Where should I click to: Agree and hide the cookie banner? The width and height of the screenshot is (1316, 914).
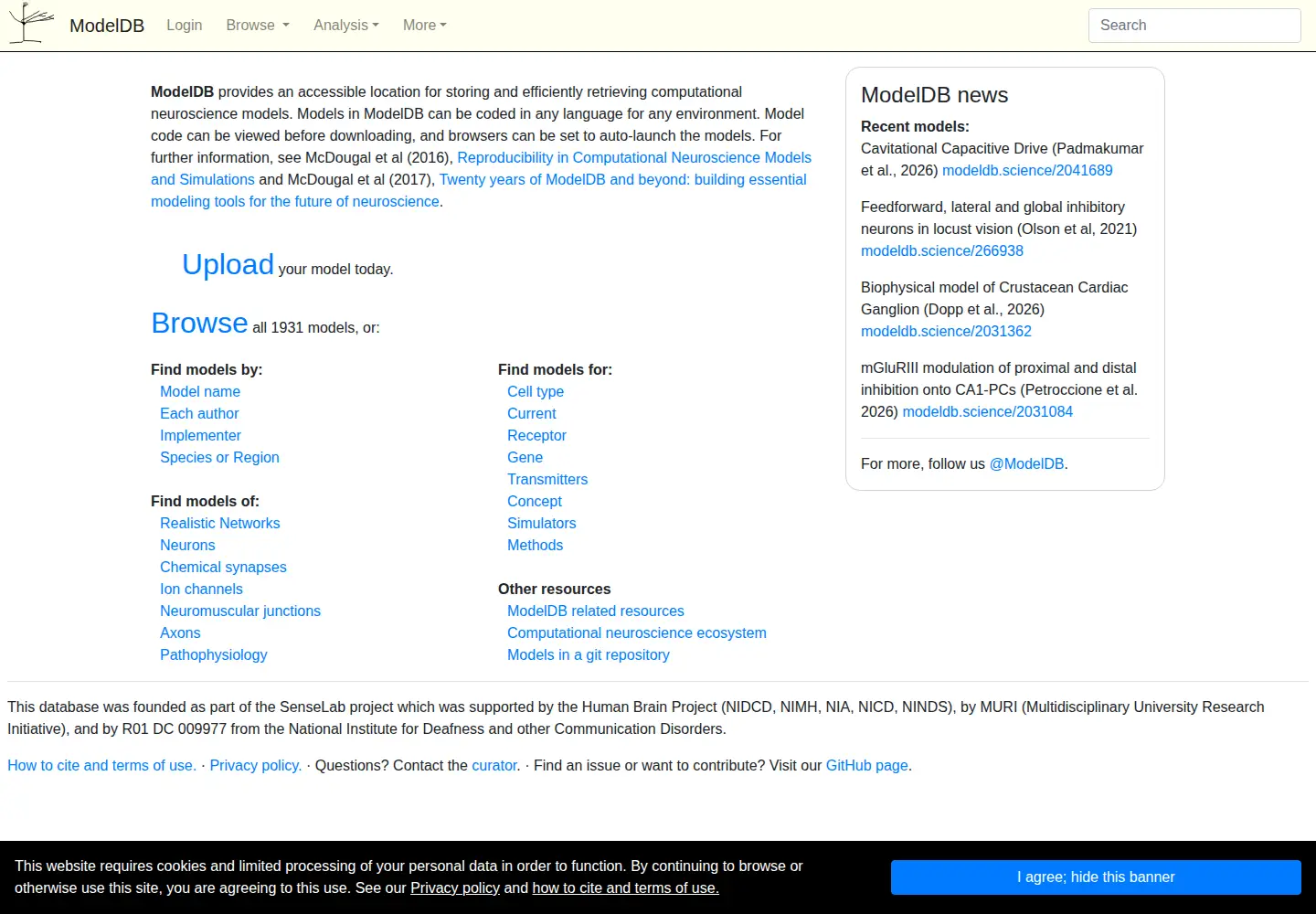click(x=1096, y=877)
